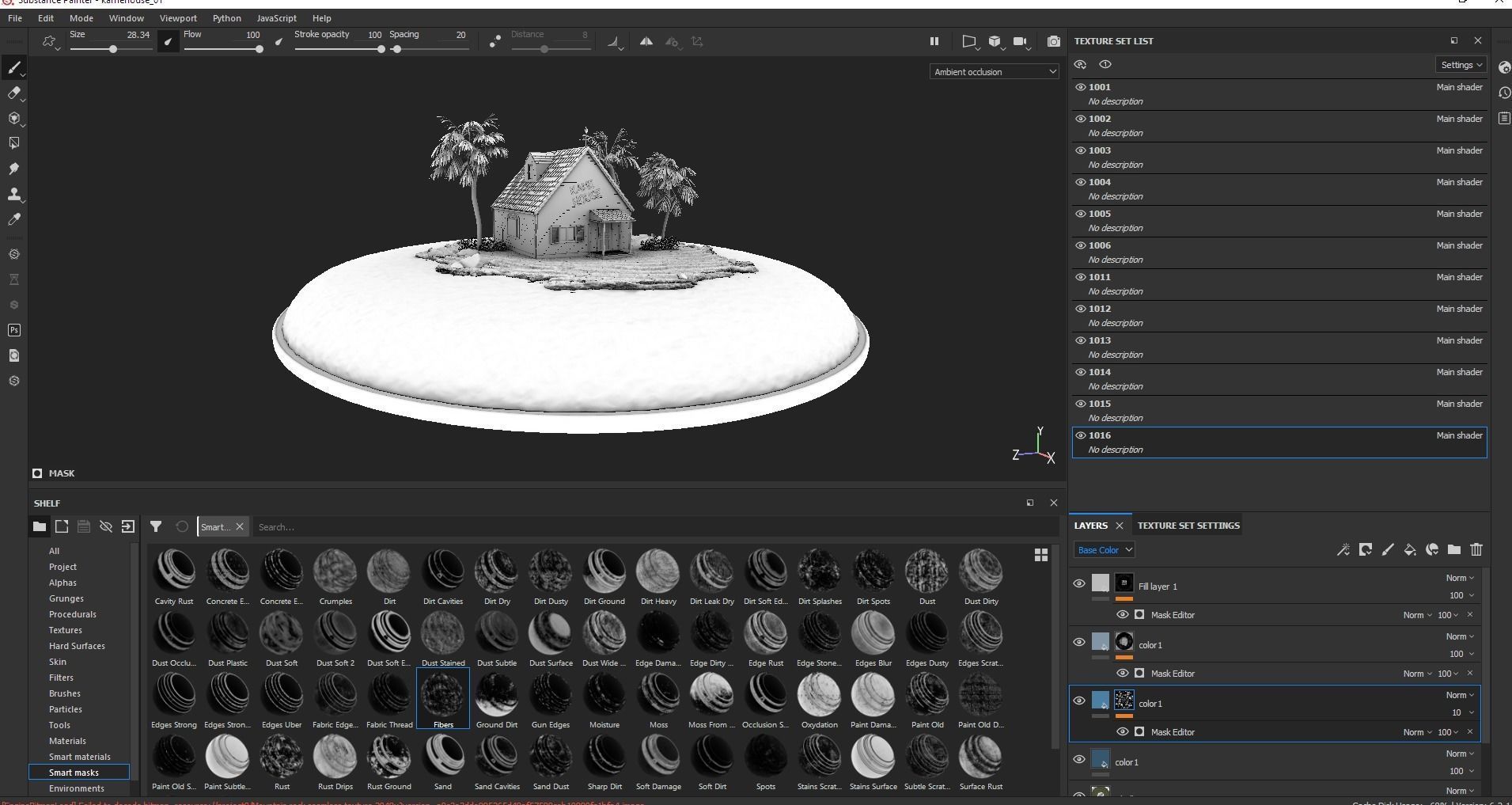This screenshot has height=805, width=1512.
Task: Click the Shelf search field
Action: [654, 527]
